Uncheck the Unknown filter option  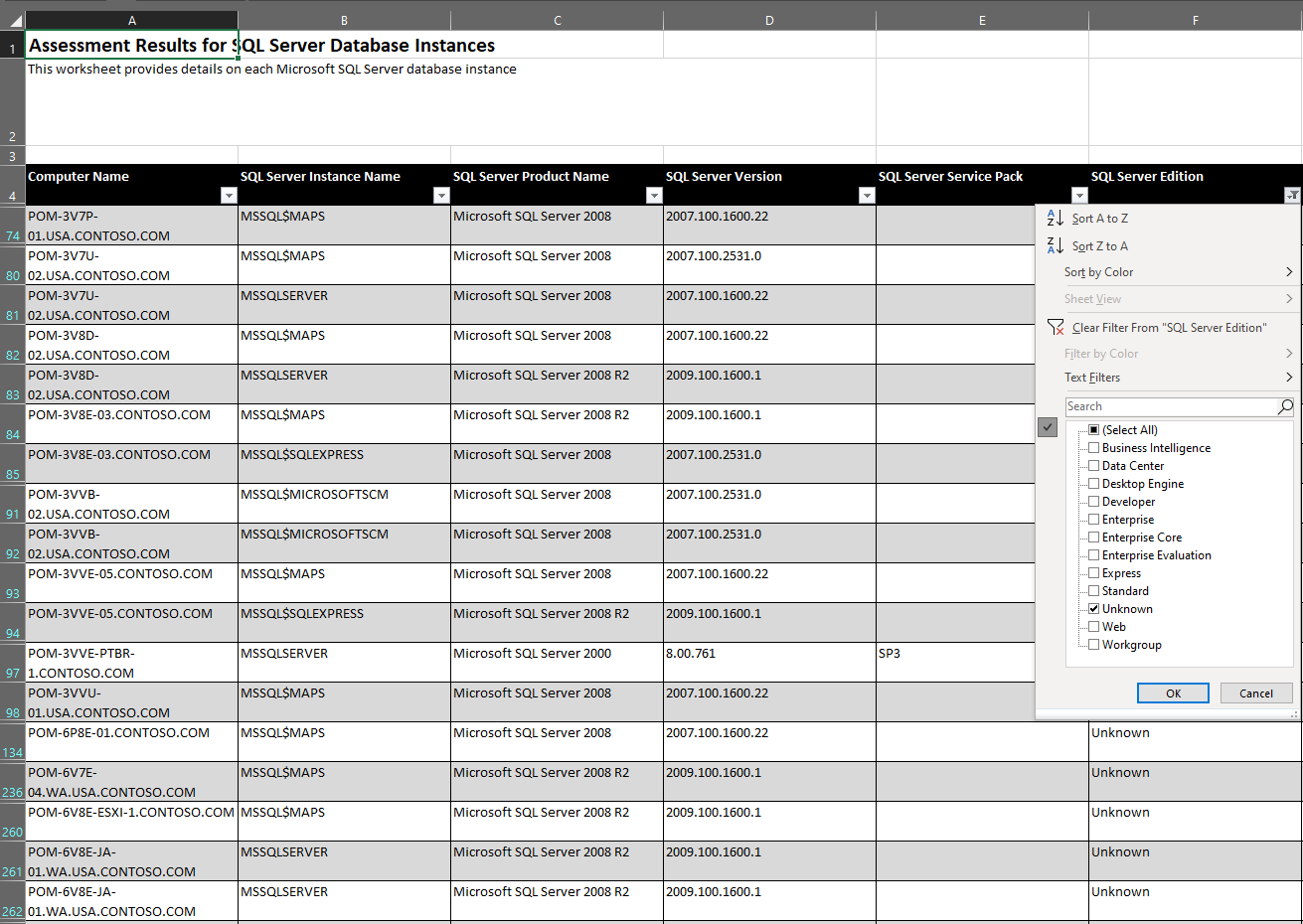tap(1093, 609)
